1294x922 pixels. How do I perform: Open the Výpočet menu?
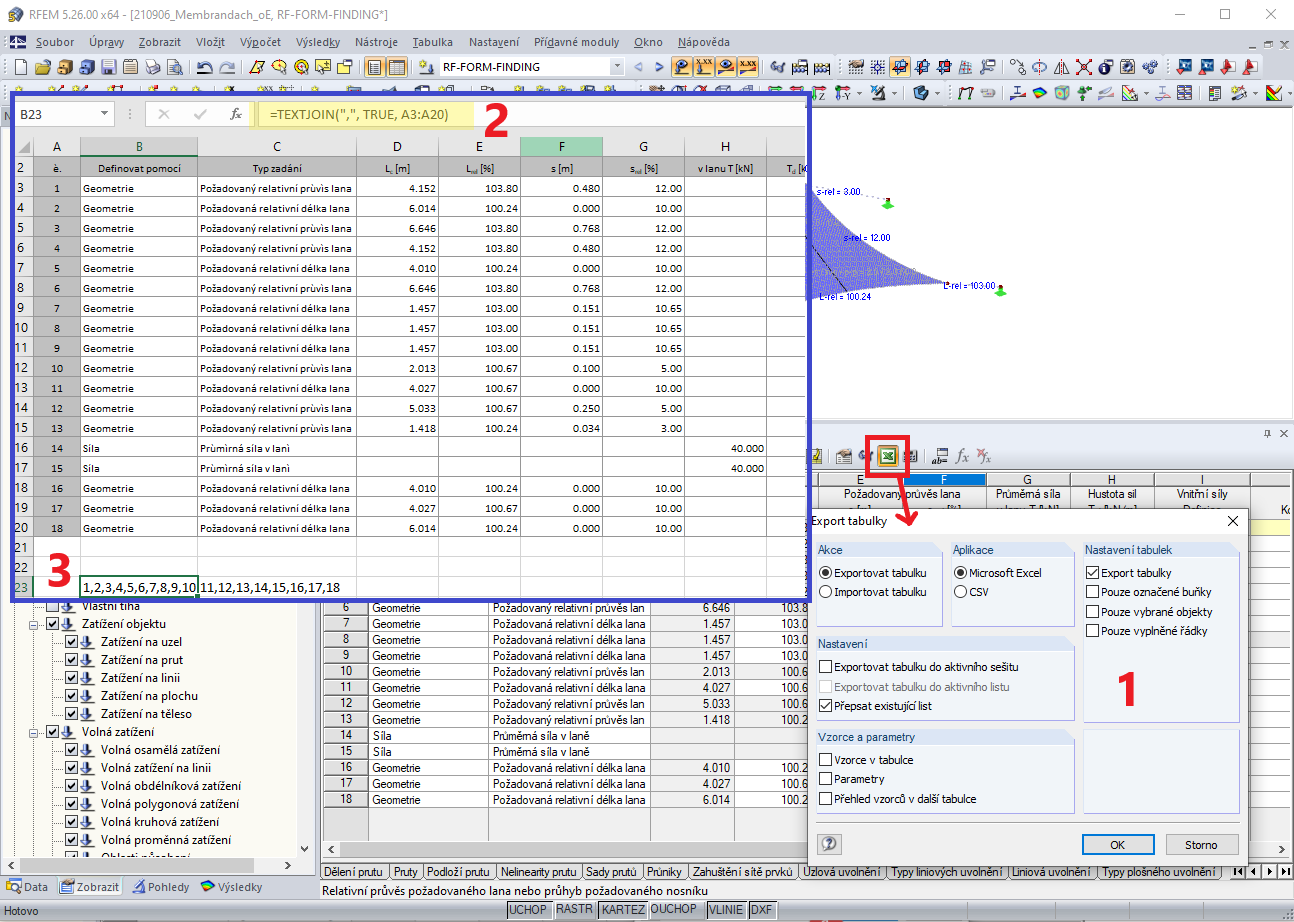coord(260,42)
